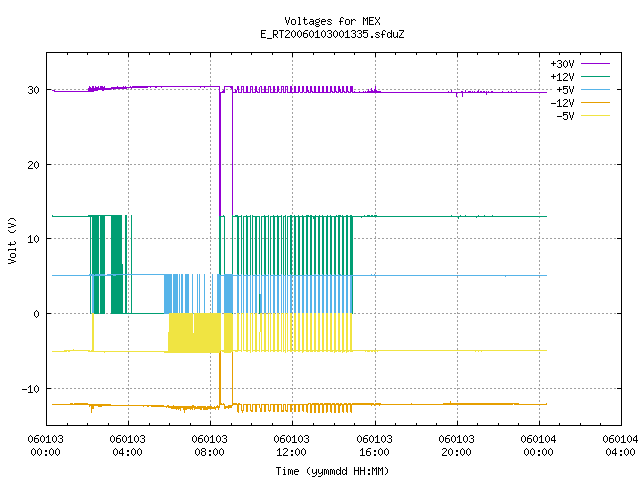The image size is (640, 480).
Task: Click the orange -12V legend line sample
Action: (595, 102)
